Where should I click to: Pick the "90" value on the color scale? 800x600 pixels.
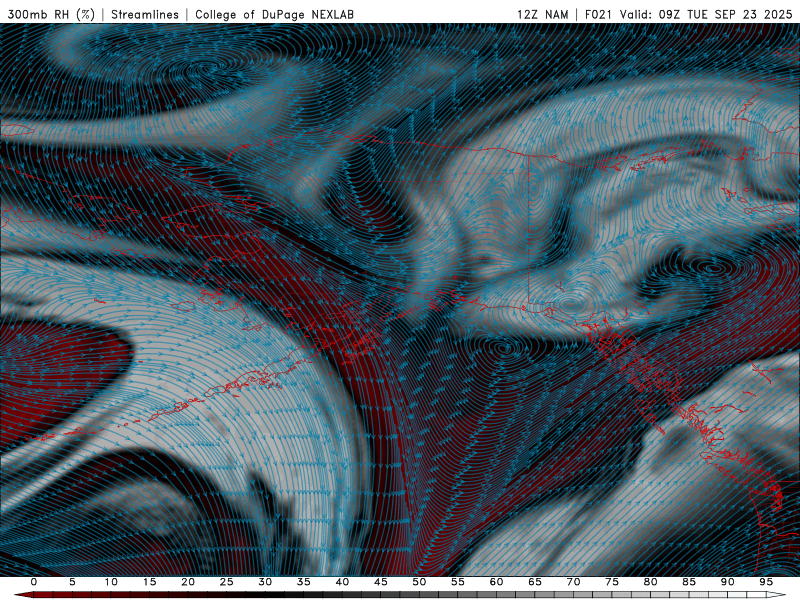[x=728, y=582]
